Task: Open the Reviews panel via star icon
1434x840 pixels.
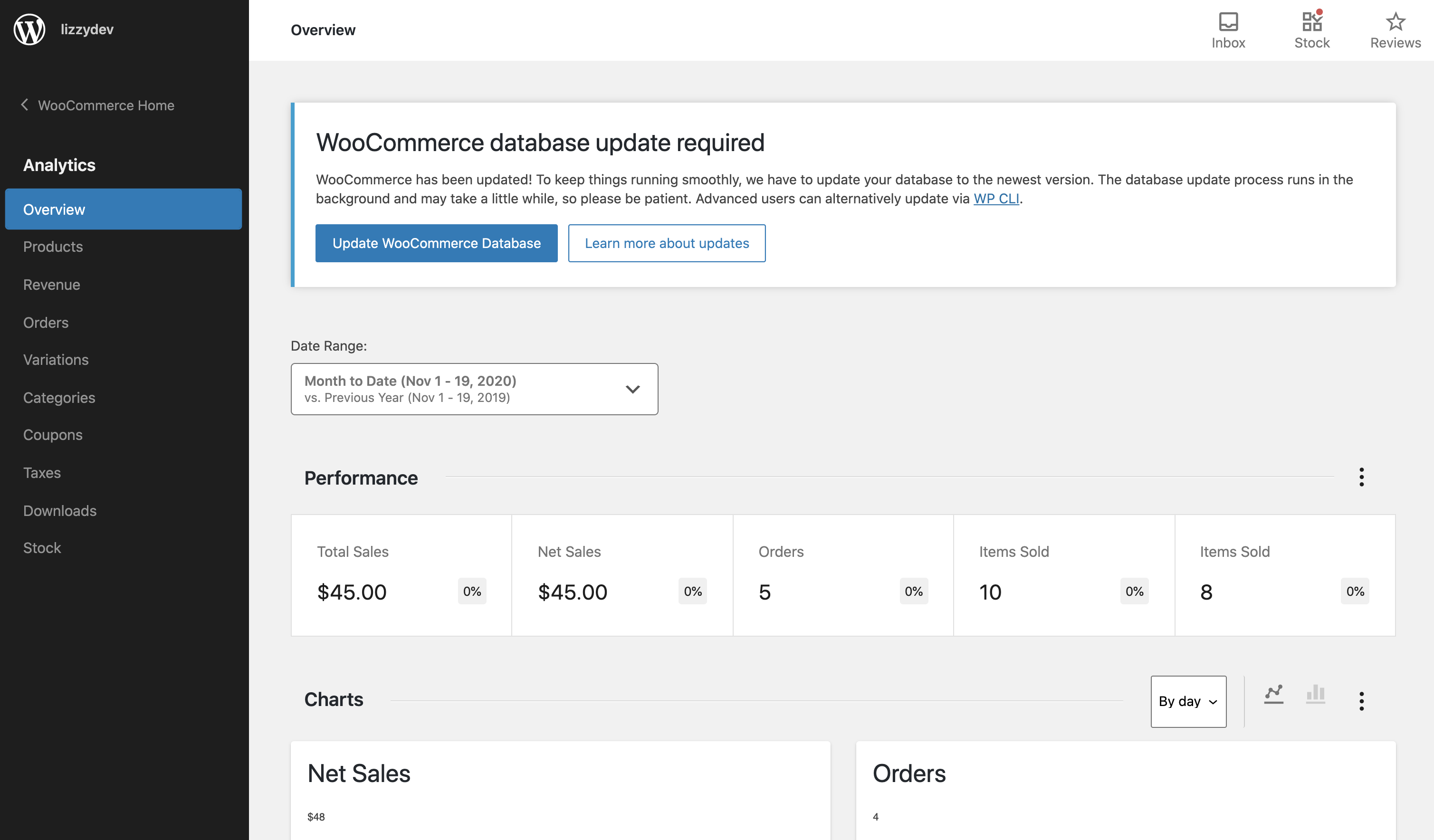Action: 1396,29
